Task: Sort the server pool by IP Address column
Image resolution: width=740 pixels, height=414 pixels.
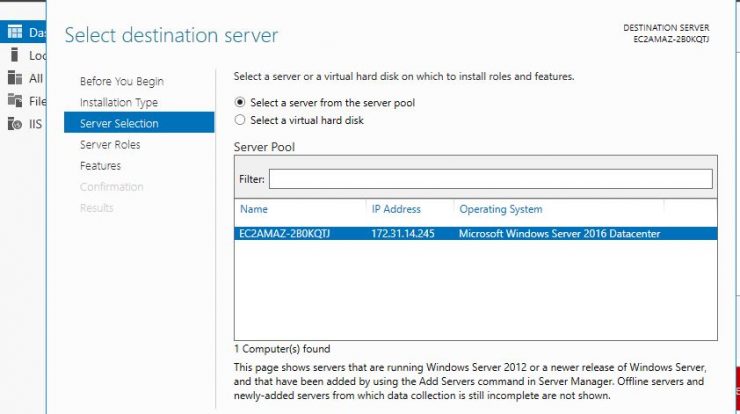Action: [x=396, y=209]
